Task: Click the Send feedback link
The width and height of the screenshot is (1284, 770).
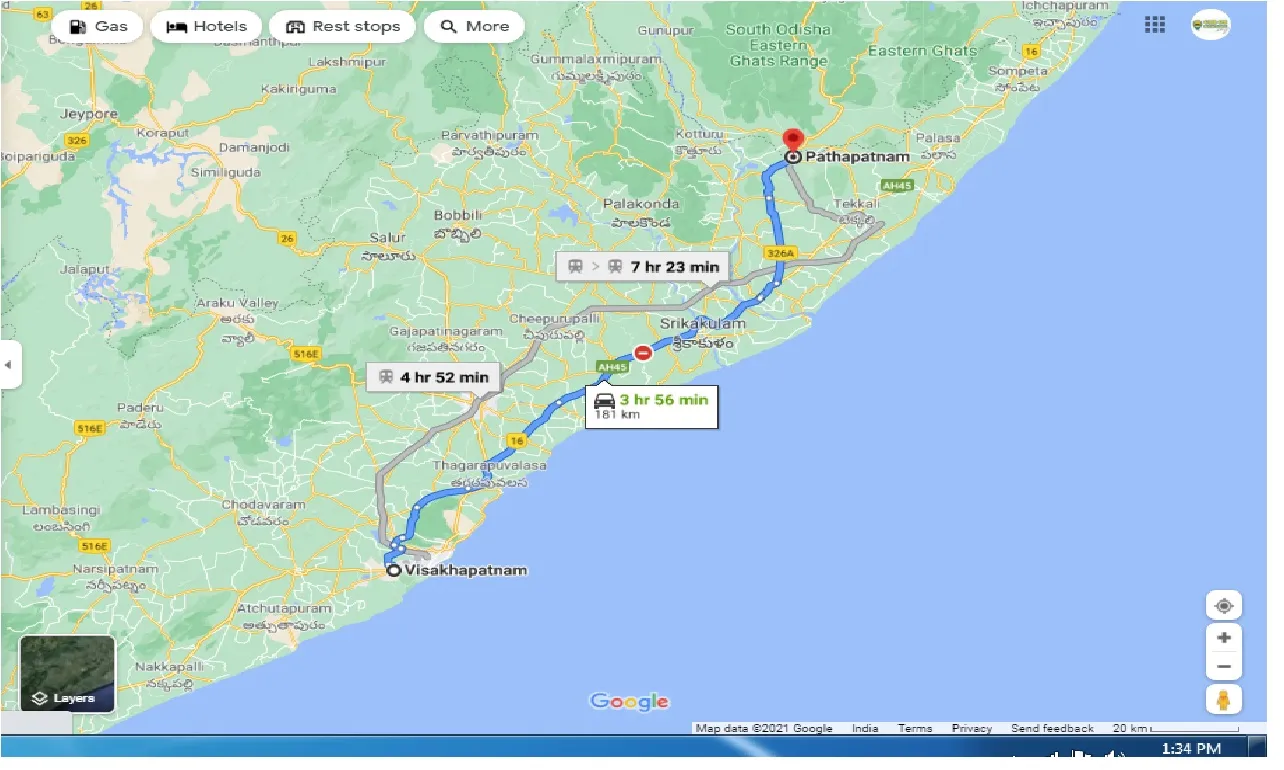Action: pos(1052,728)
